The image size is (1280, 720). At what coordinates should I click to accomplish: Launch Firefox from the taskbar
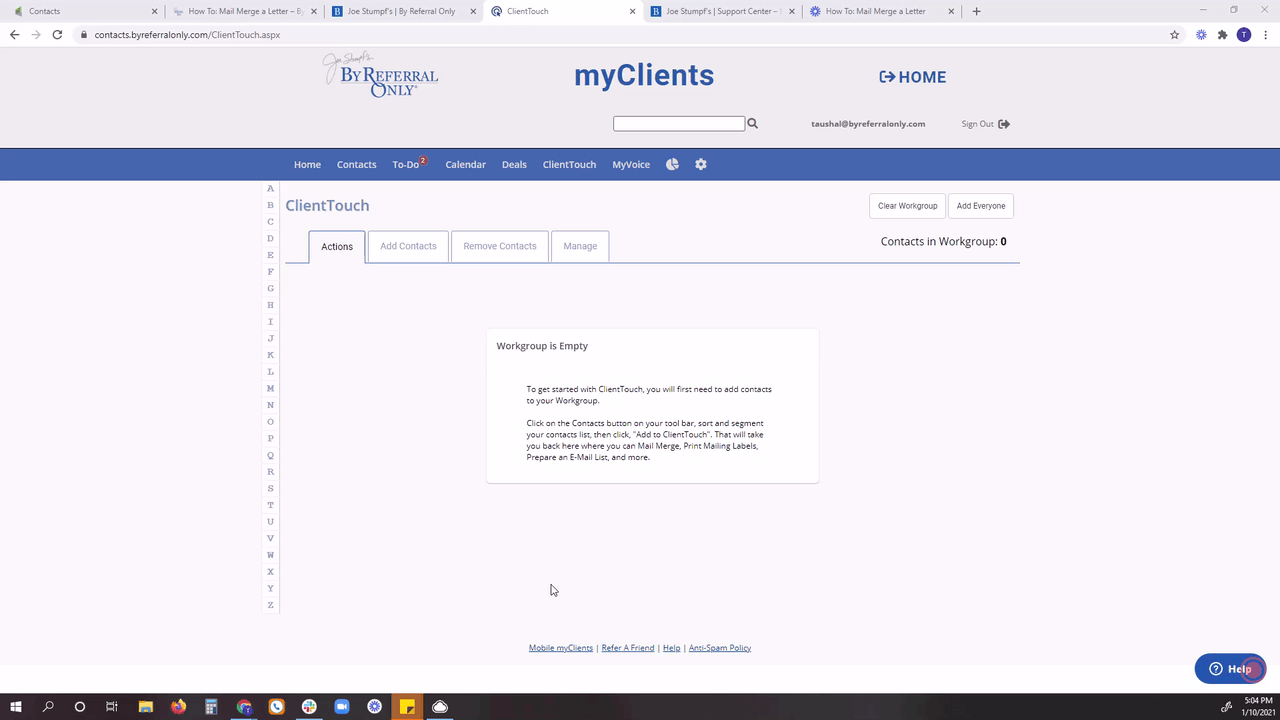179,707
